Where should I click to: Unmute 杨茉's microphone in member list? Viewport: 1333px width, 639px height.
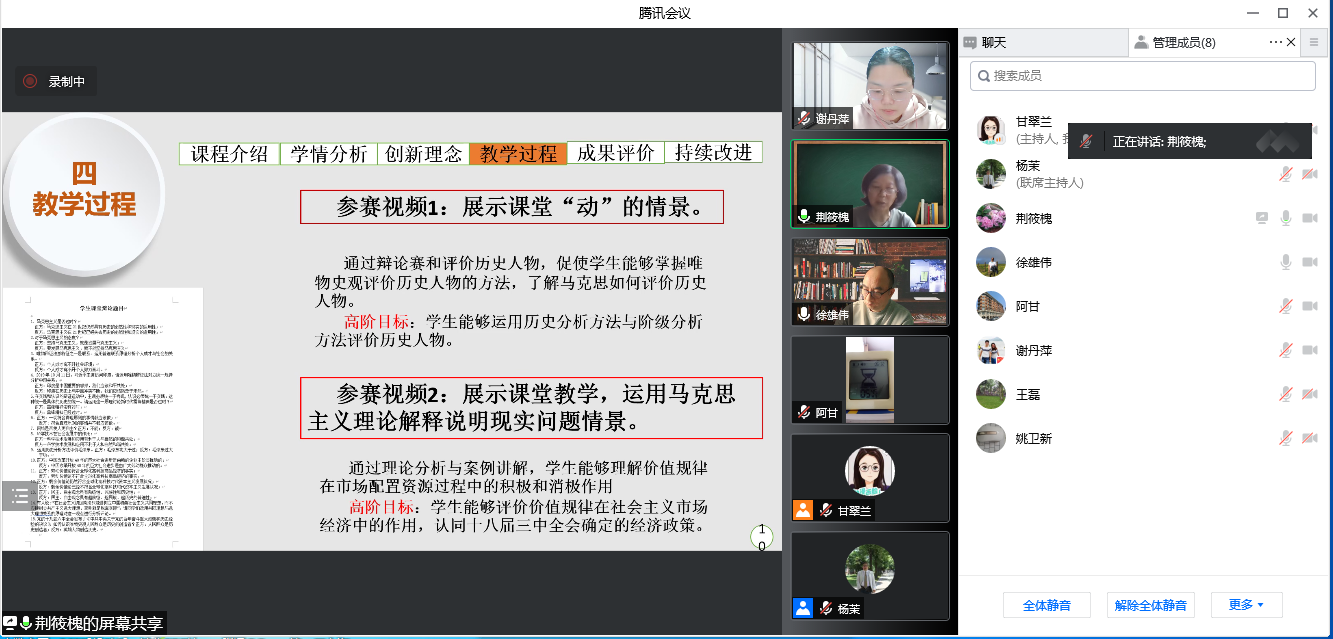[x=1286, y=174]
